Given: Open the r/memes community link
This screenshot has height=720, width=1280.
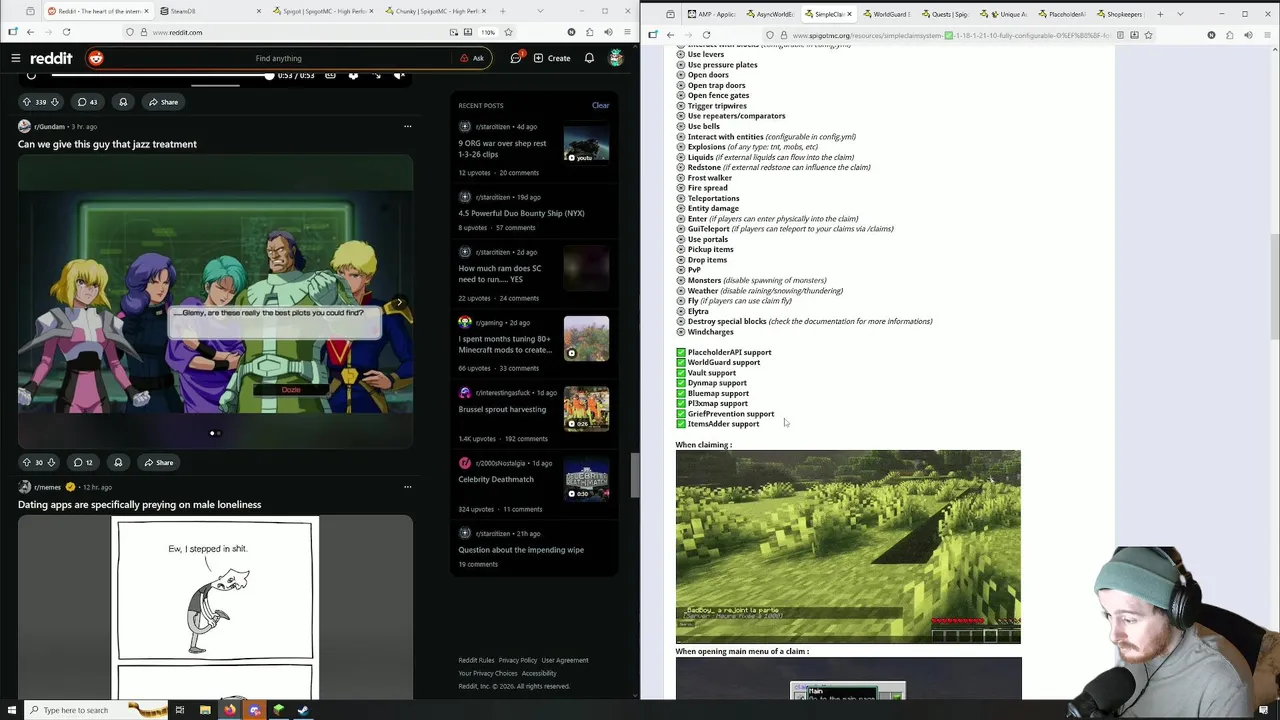Looking at the screenshot, I should (47, 487).
